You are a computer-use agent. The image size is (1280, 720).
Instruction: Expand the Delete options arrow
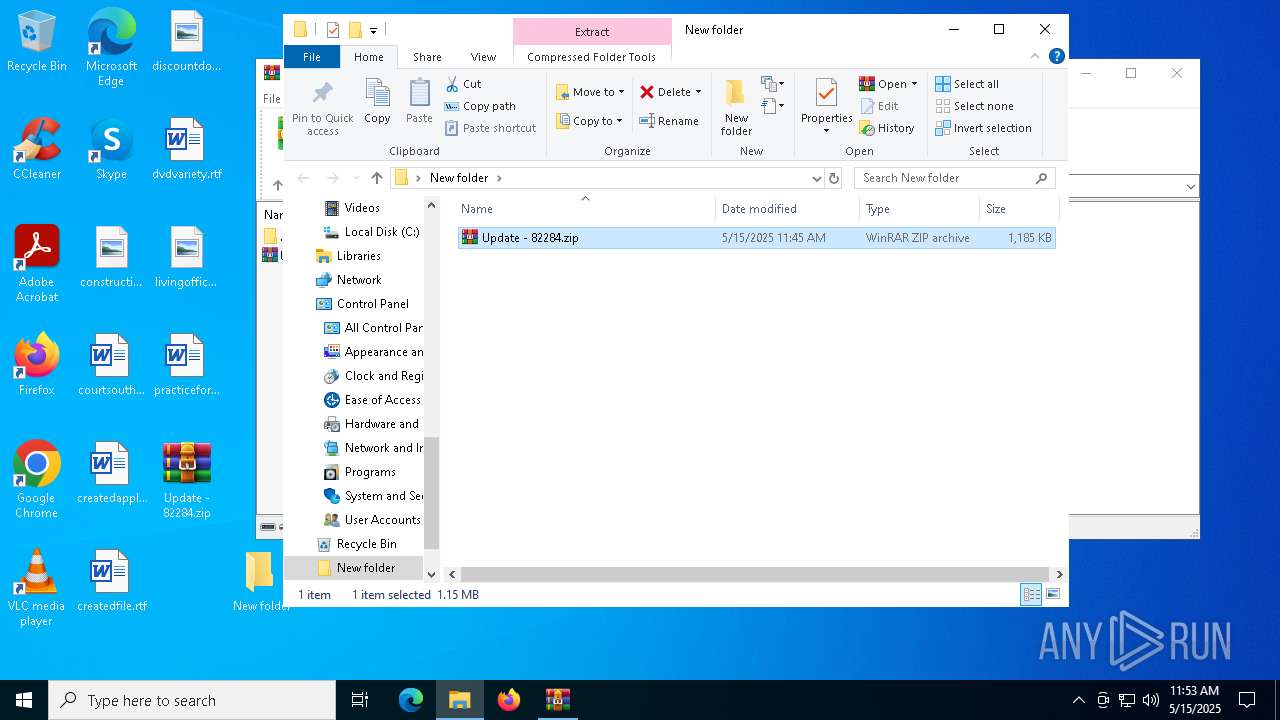click(x=698, y=92)
